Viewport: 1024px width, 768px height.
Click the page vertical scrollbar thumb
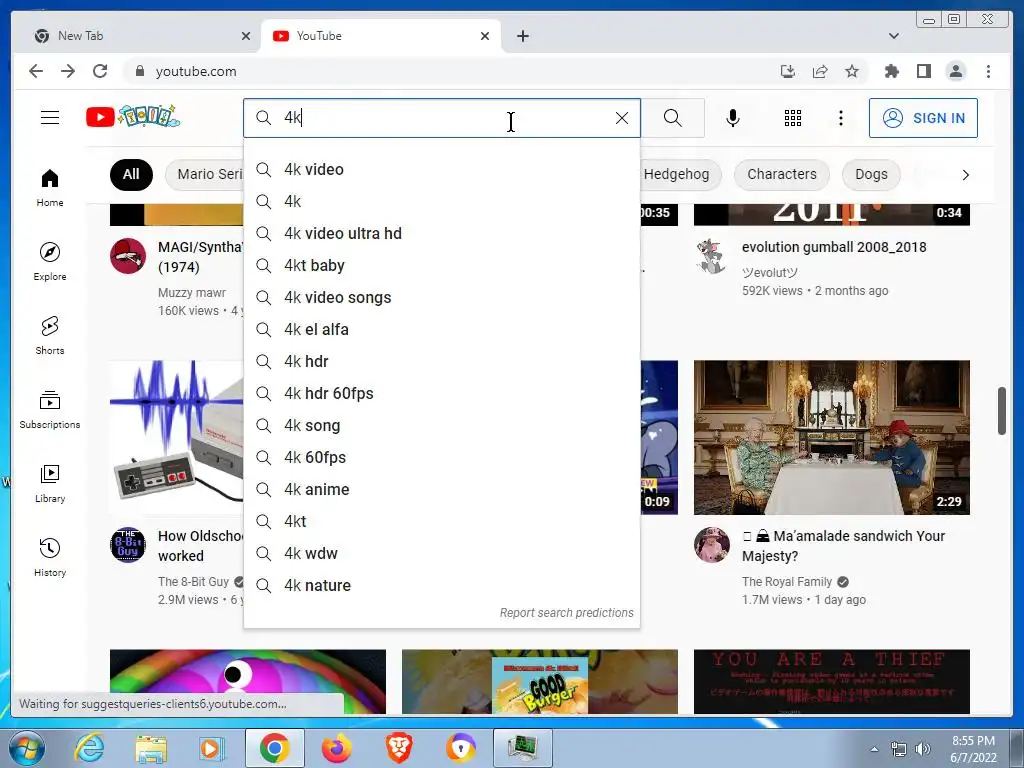1001,411
